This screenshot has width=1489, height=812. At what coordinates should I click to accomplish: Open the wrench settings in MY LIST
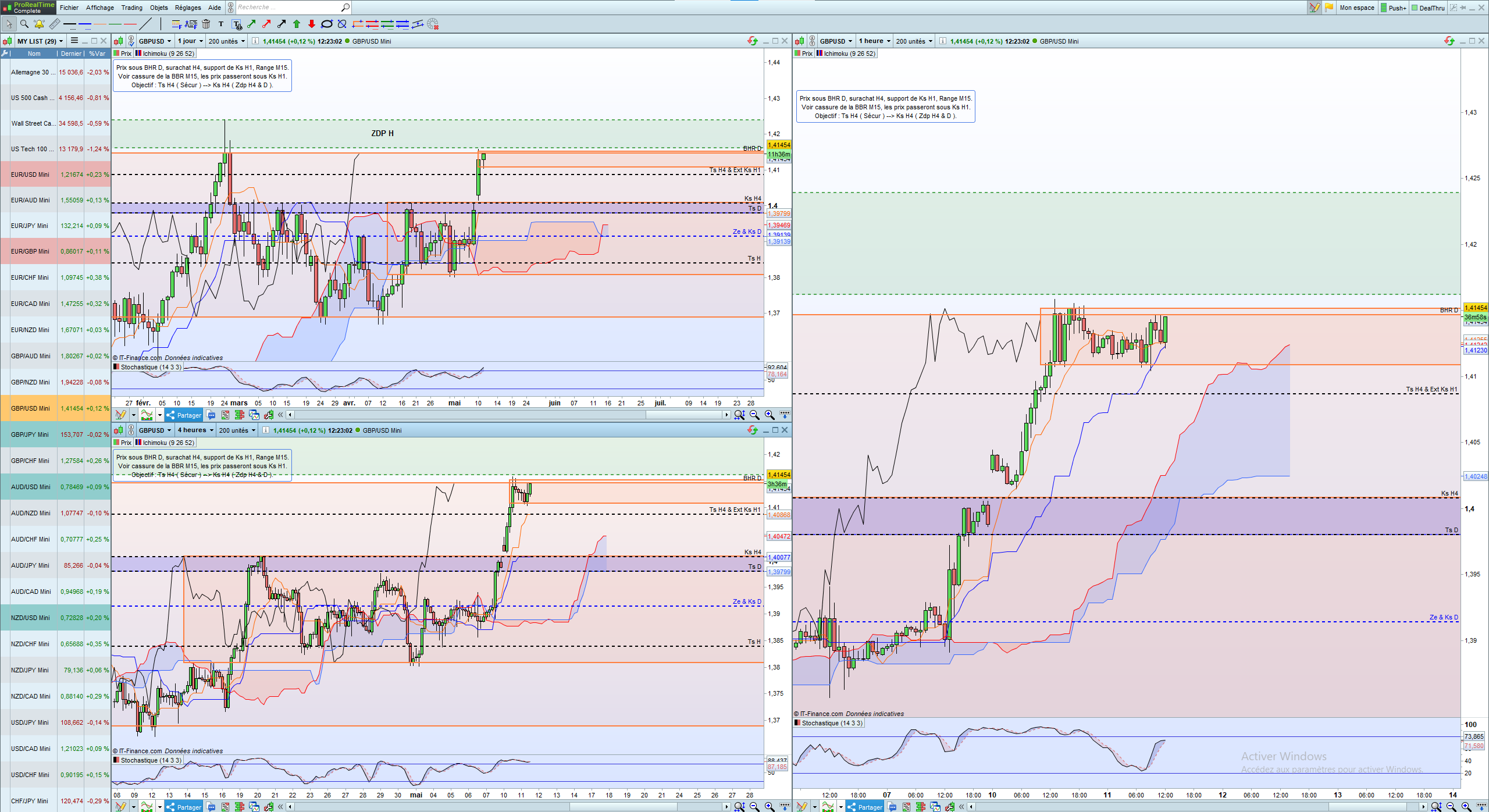[5, 54]
